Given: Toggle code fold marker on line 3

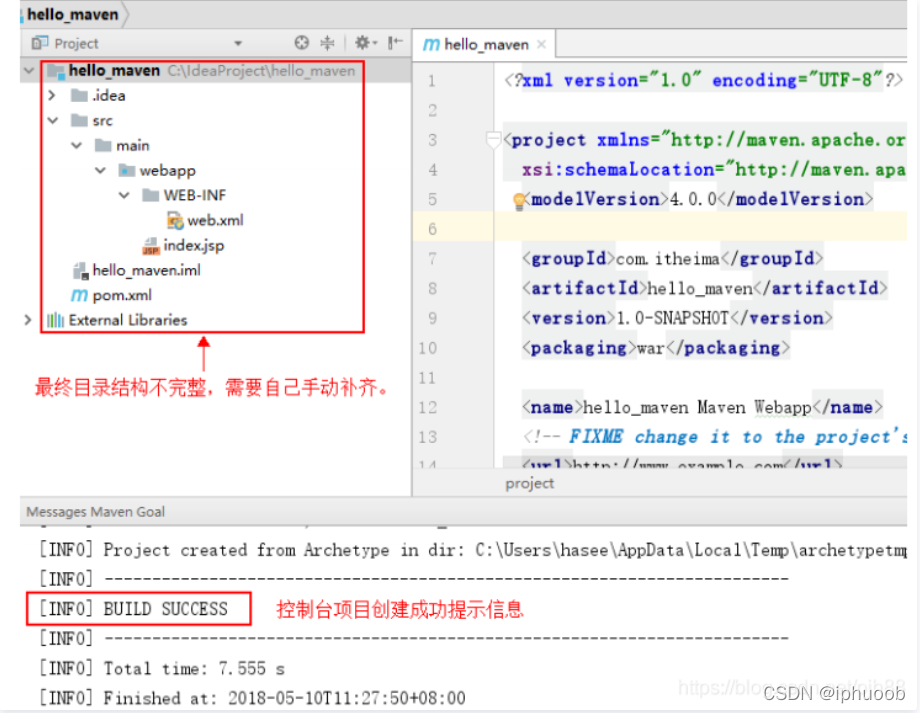Looking at the screenshot, I should point(493,140).
